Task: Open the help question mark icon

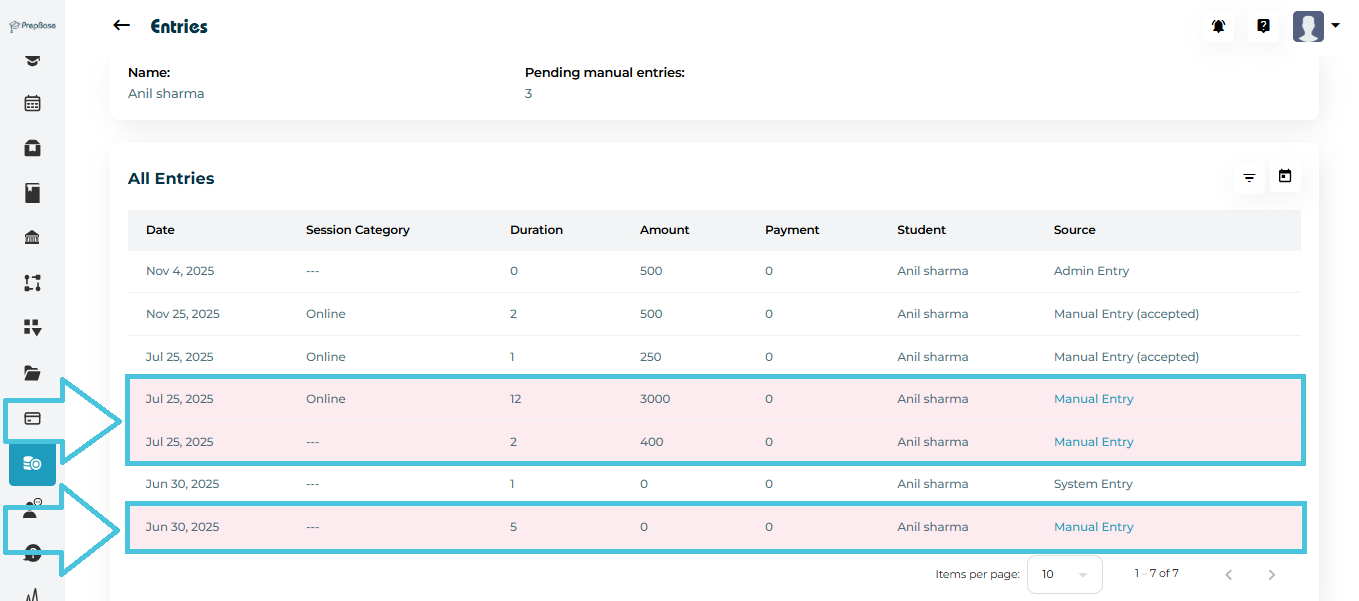Action: pos(1263,27)
